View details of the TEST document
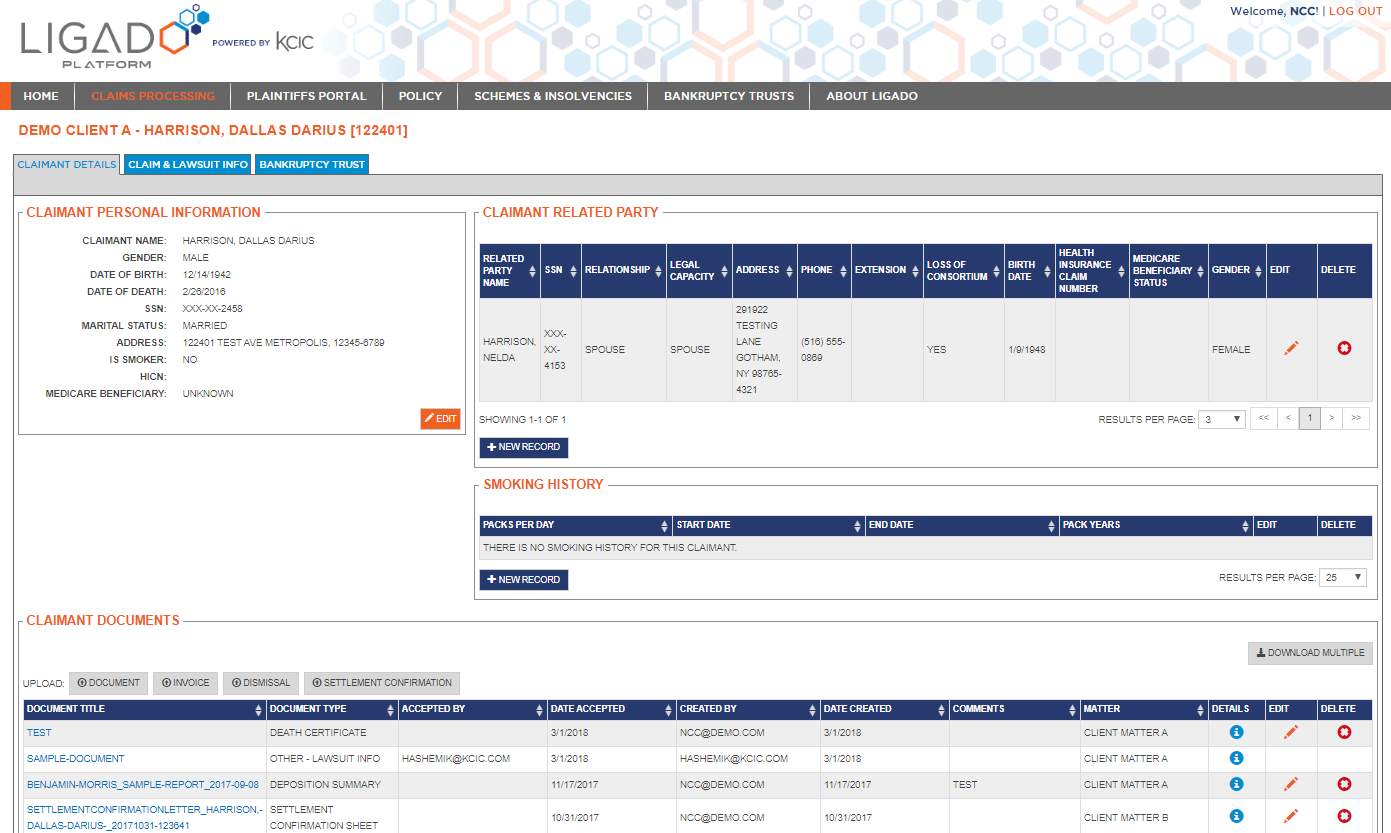 coord(1236,732)
